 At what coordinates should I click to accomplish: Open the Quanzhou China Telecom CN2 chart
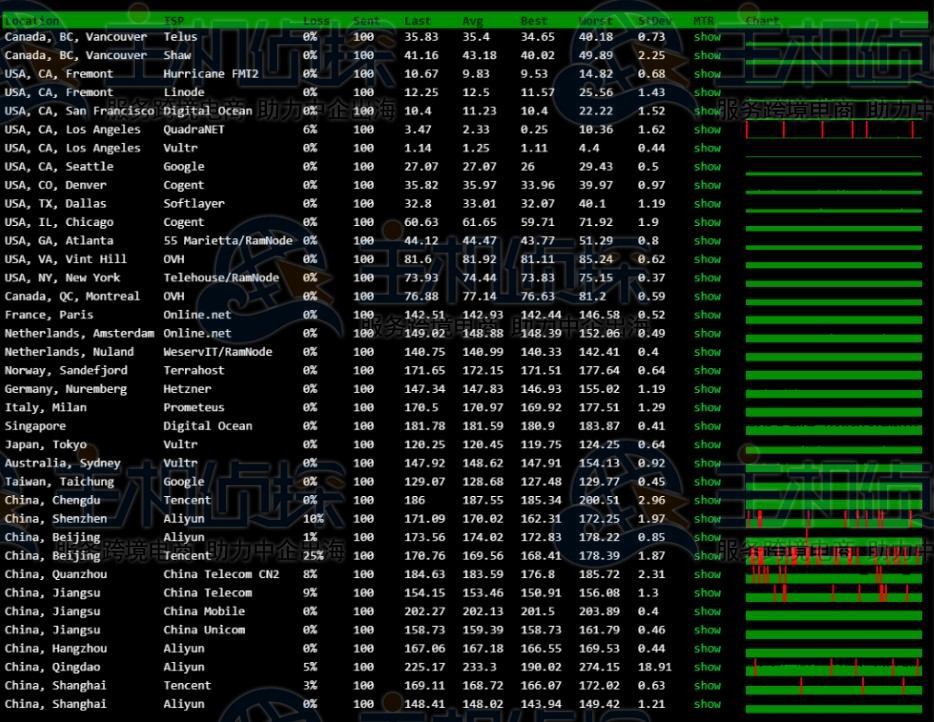click(x=833, y=574)
